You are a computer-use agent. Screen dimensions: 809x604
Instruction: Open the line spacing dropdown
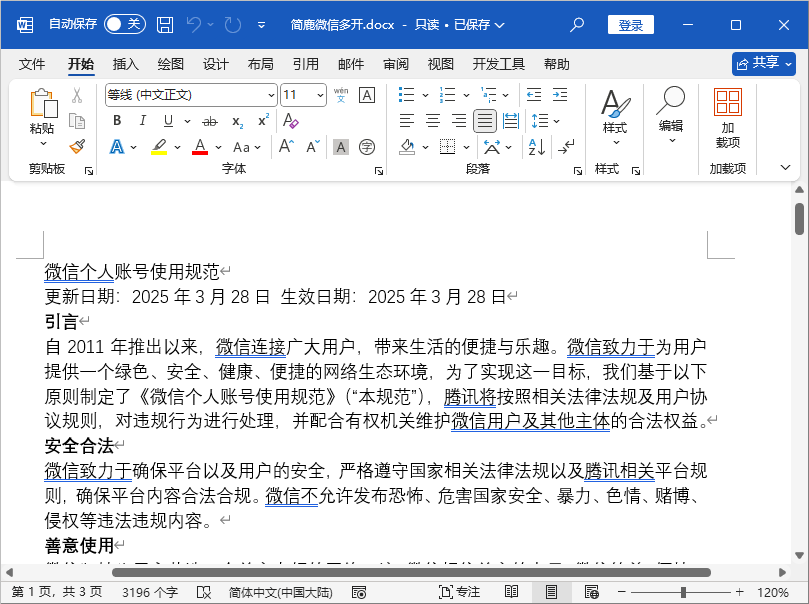coord(546,120)
